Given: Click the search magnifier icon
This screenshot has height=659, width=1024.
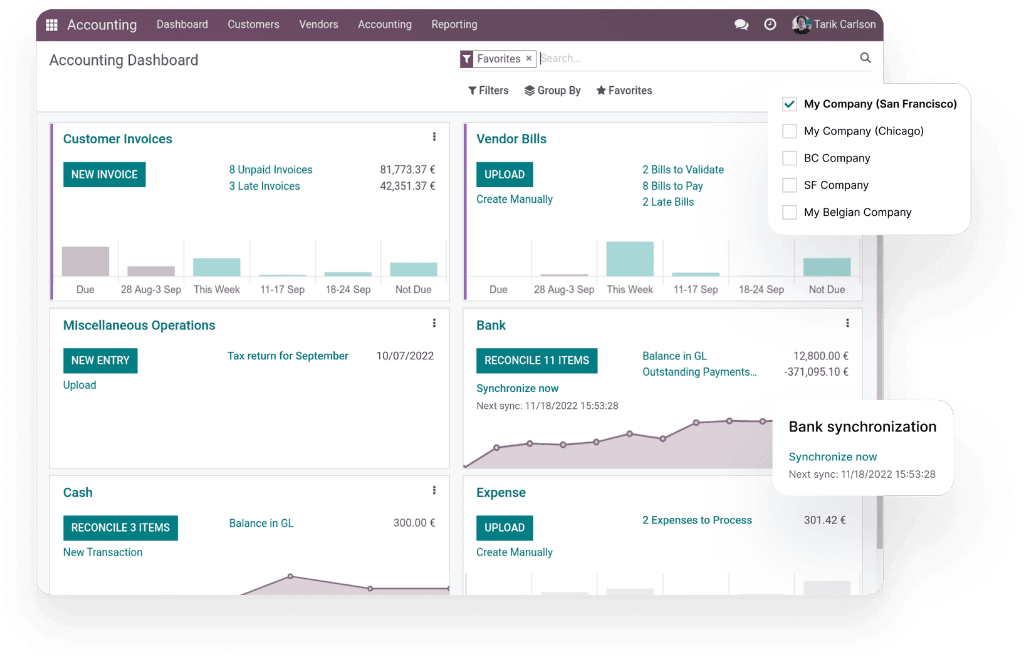Looking at the screenshot, I should pos(865,59).
